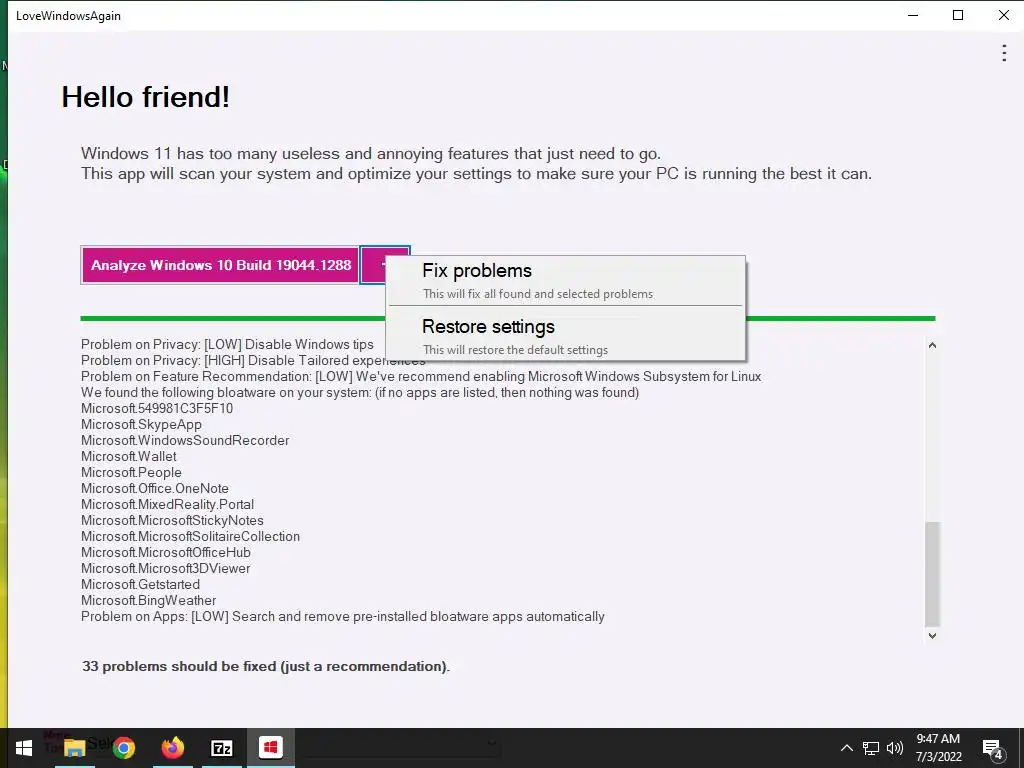Select the Microsoft.BingWeather entry
This screenshot has height=768, width=1024.
(148, 600)
